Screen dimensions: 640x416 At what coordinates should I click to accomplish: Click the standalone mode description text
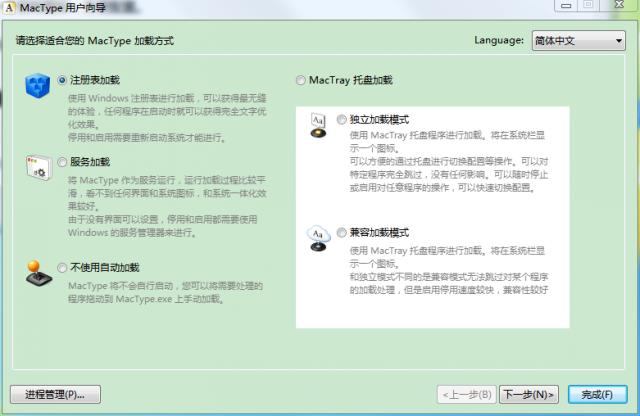pyautogui.click(x=449, y=161)
